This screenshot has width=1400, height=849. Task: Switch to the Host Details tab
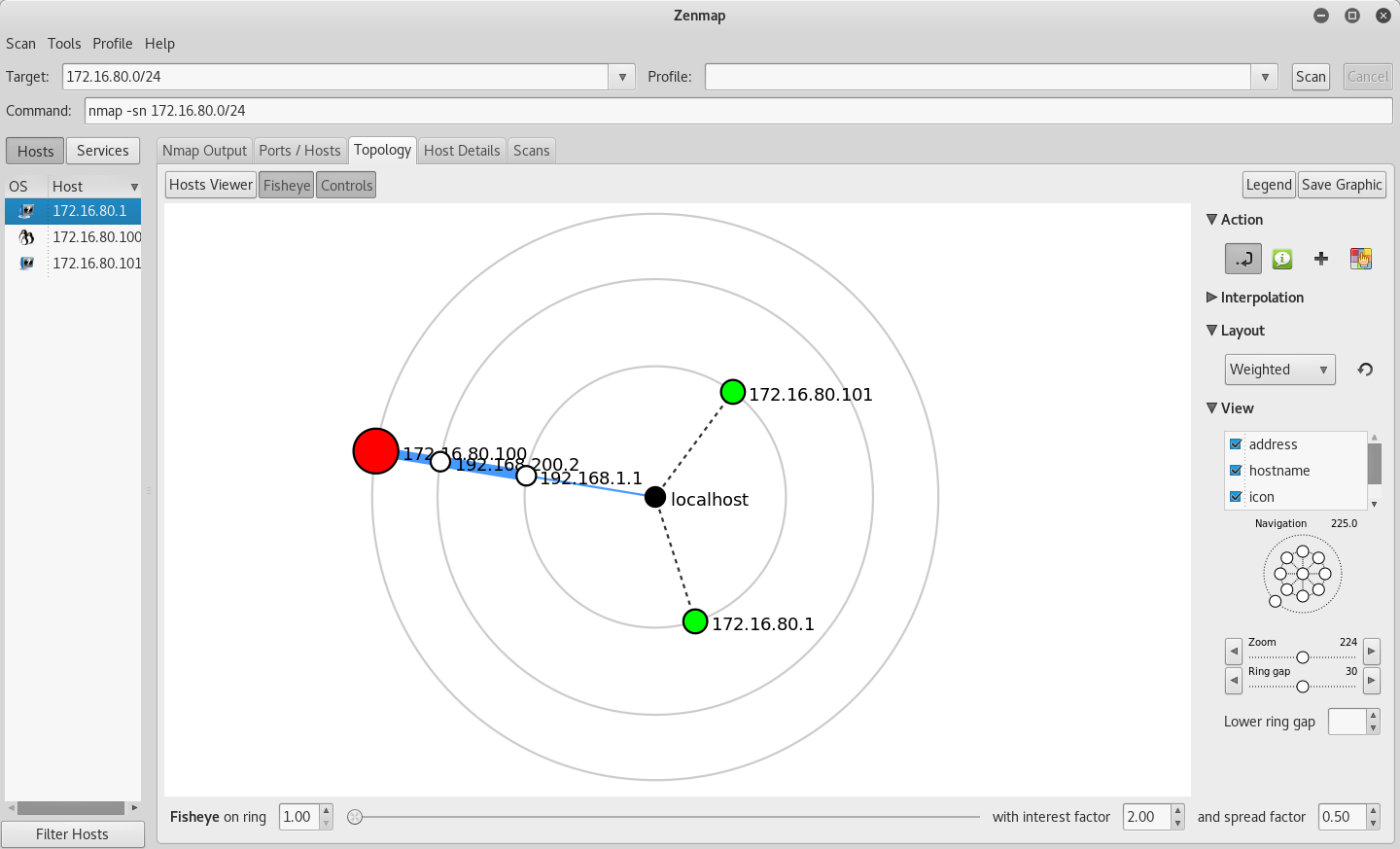pyautogui.click(x=462, y=151)
